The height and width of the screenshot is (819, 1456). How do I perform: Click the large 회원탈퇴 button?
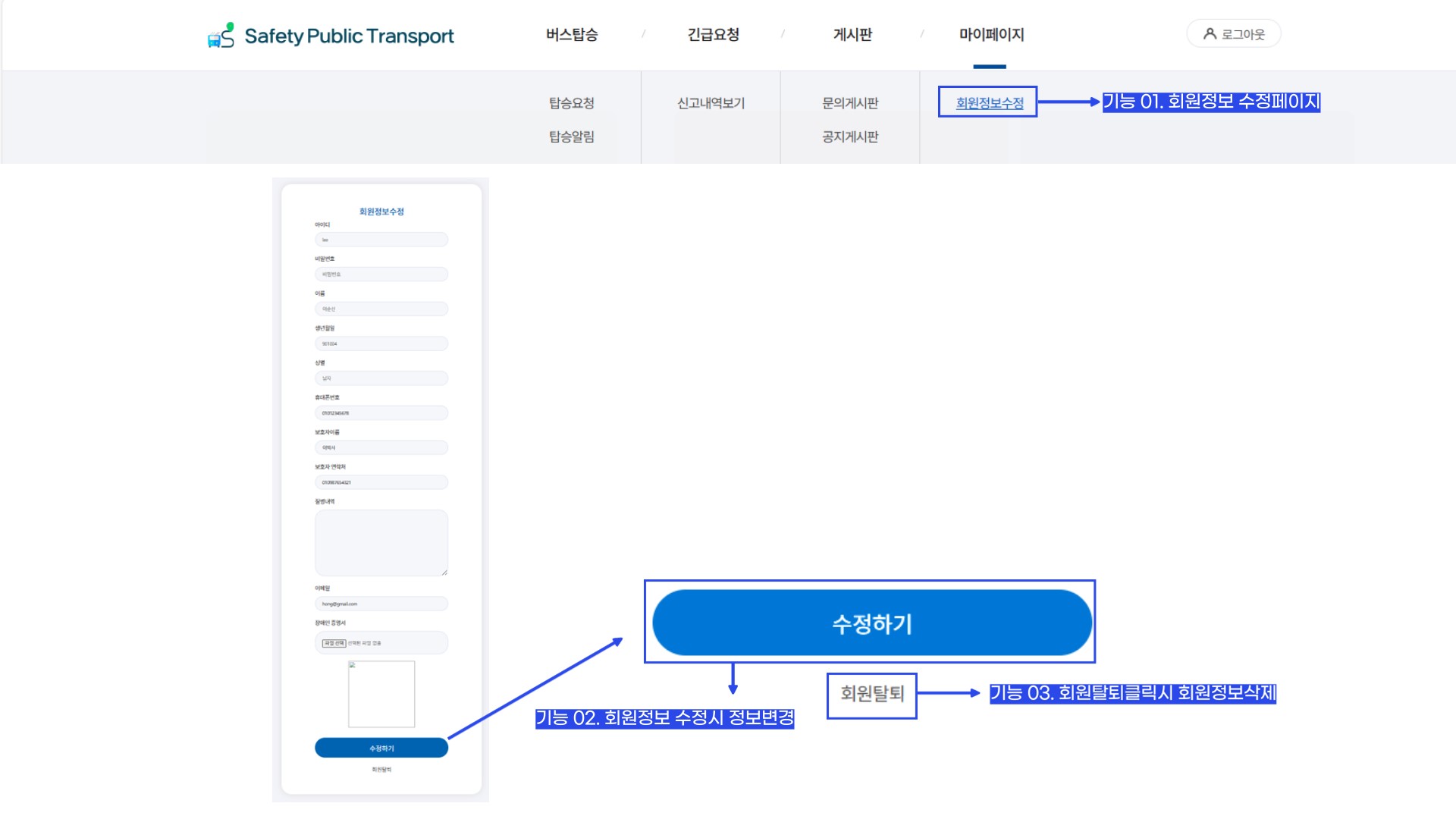pos(871,694)
